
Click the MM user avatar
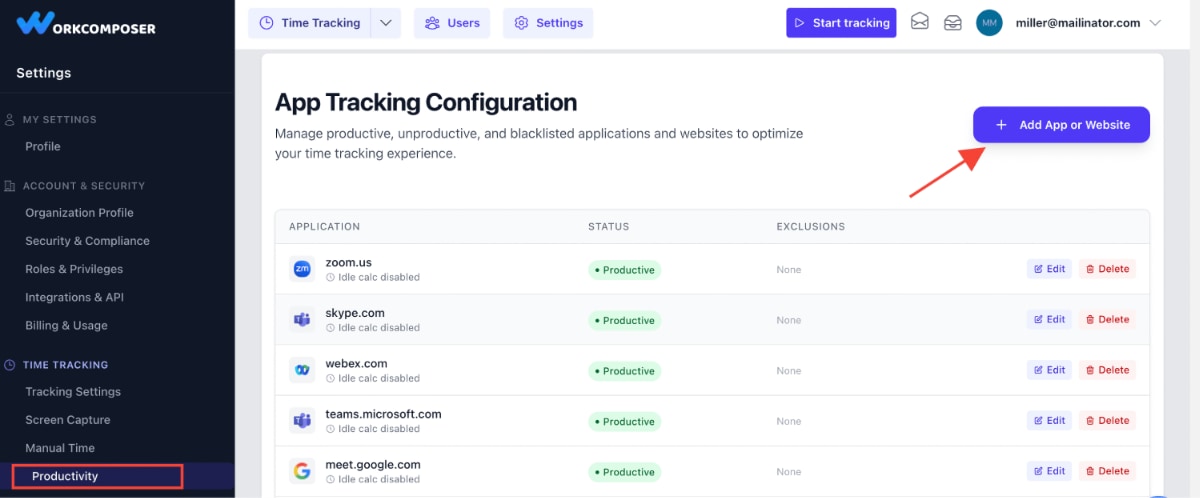[989, 23]
